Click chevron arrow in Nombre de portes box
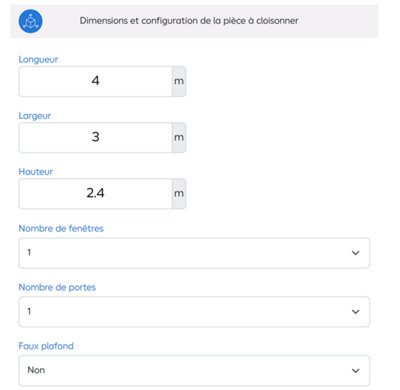 pos(356,312)
